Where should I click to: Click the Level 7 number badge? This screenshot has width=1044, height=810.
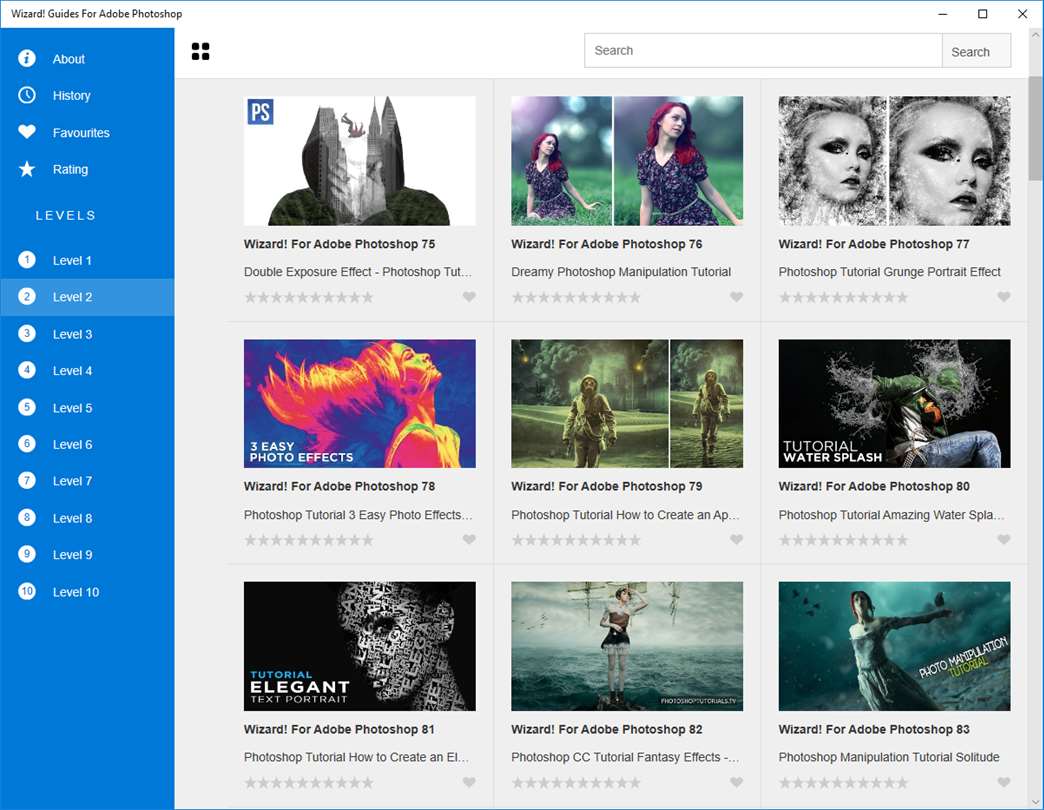tap(27, 481)
